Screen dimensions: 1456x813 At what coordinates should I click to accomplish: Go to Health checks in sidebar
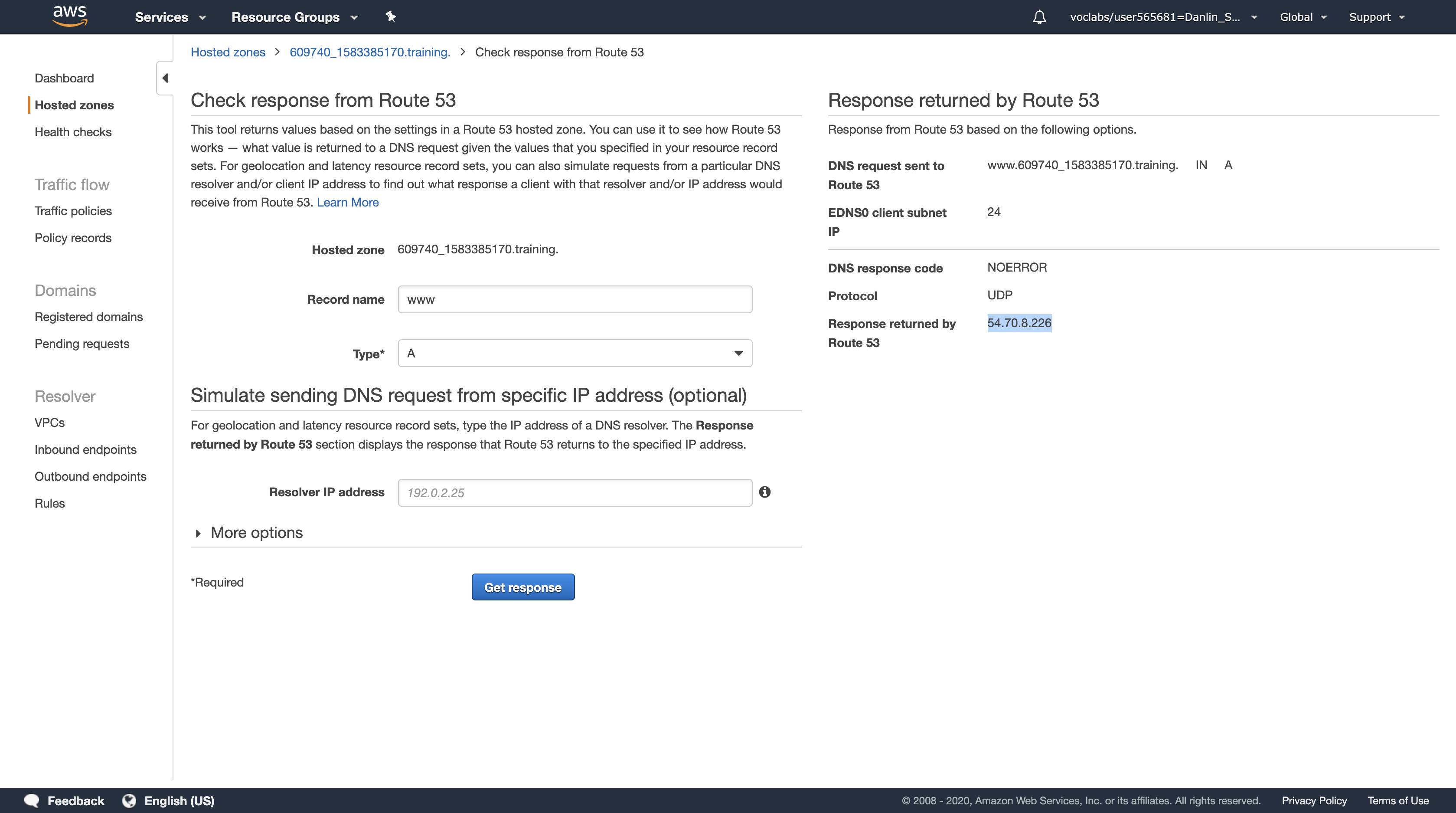click(73, 132)
